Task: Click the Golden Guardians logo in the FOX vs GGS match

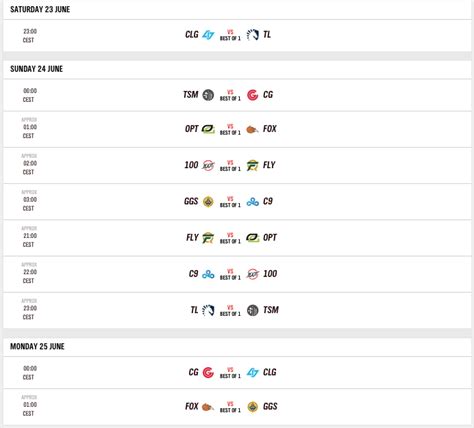Action: pos(252,407)
